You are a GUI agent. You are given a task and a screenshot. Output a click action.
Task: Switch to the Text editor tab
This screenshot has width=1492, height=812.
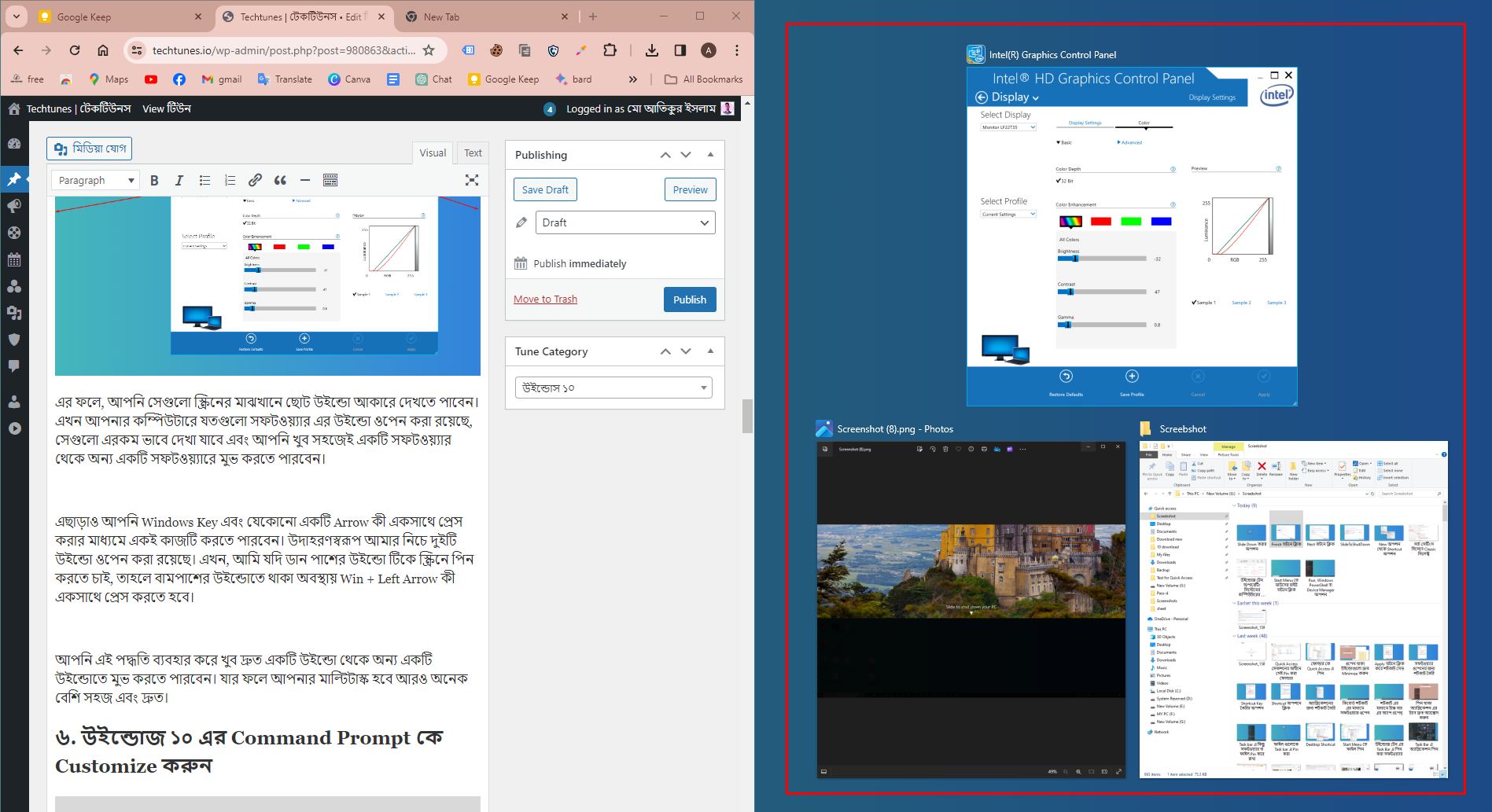[x=473, y=152]
